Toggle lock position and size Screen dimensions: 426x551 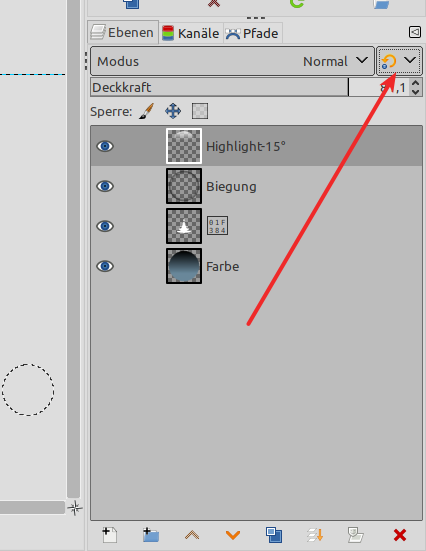tap(173, 111)
